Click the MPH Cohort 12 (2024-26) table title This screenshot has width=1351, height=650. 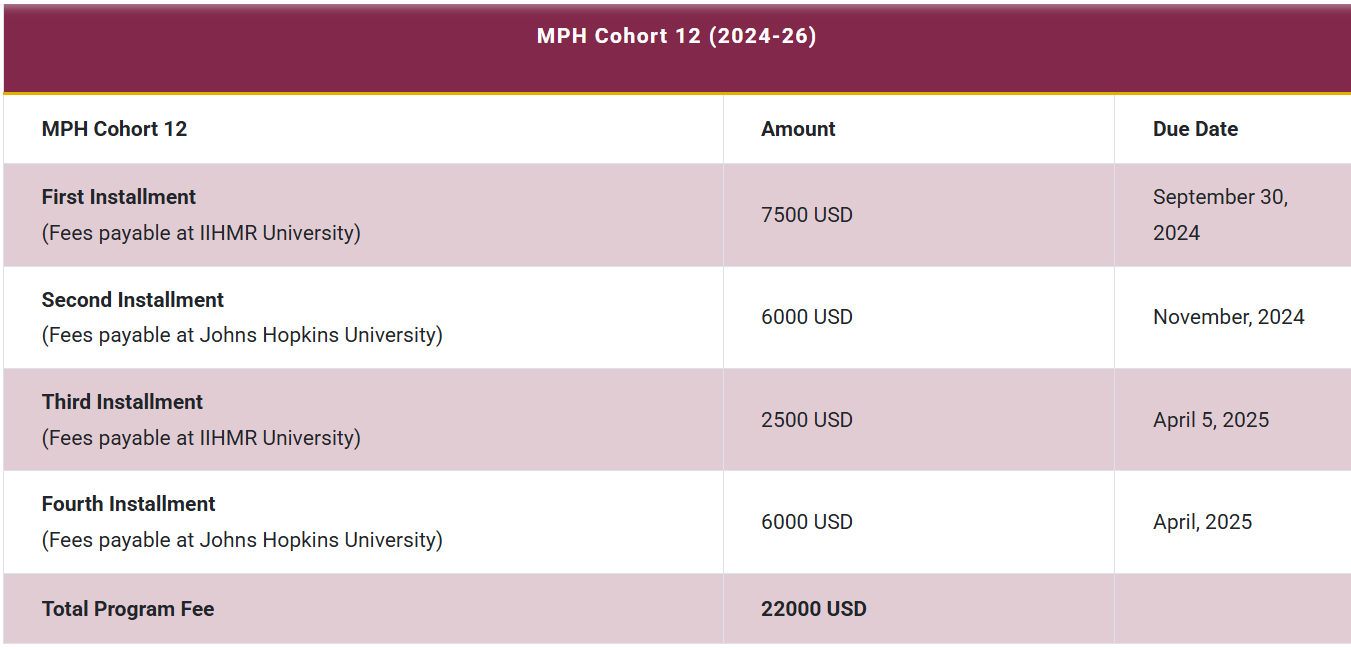[x=676, y=37]
